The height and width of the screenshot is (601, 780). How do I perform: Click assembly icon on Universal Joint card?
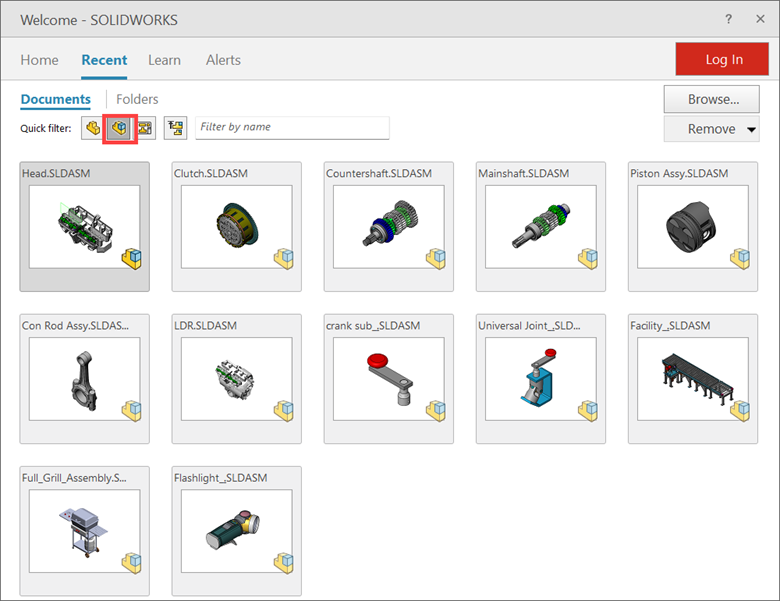pyautogui.click(x=588, y=411)
